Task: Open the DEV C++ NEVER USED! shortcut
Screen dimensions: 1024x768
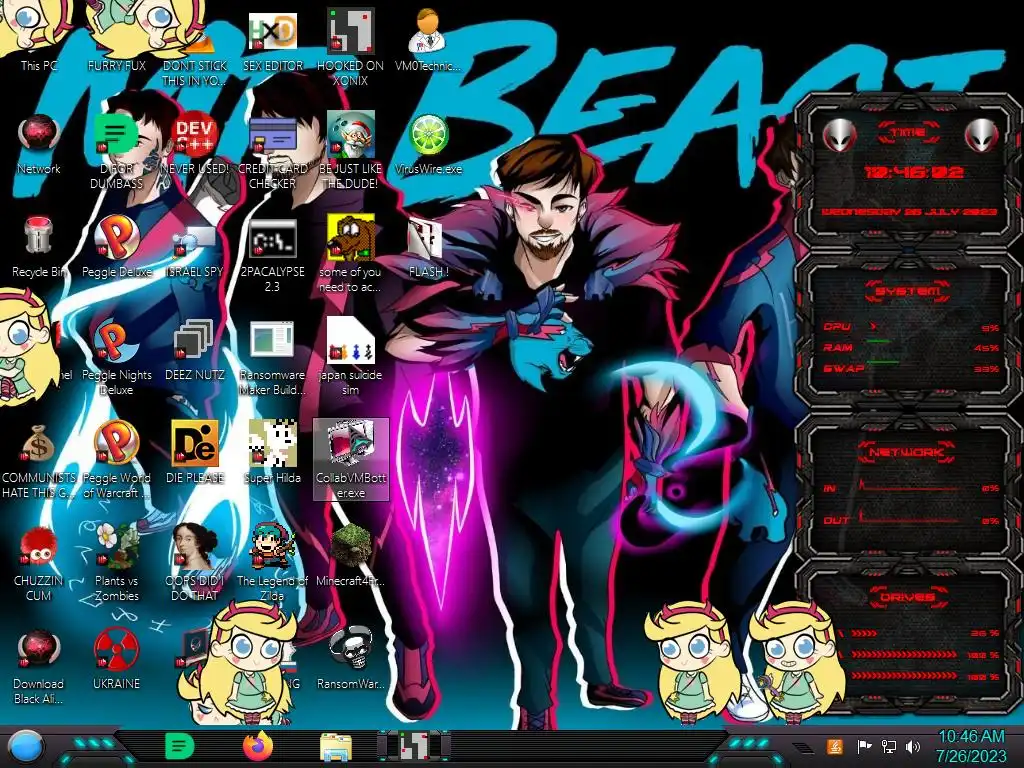Action: [195, 144]
